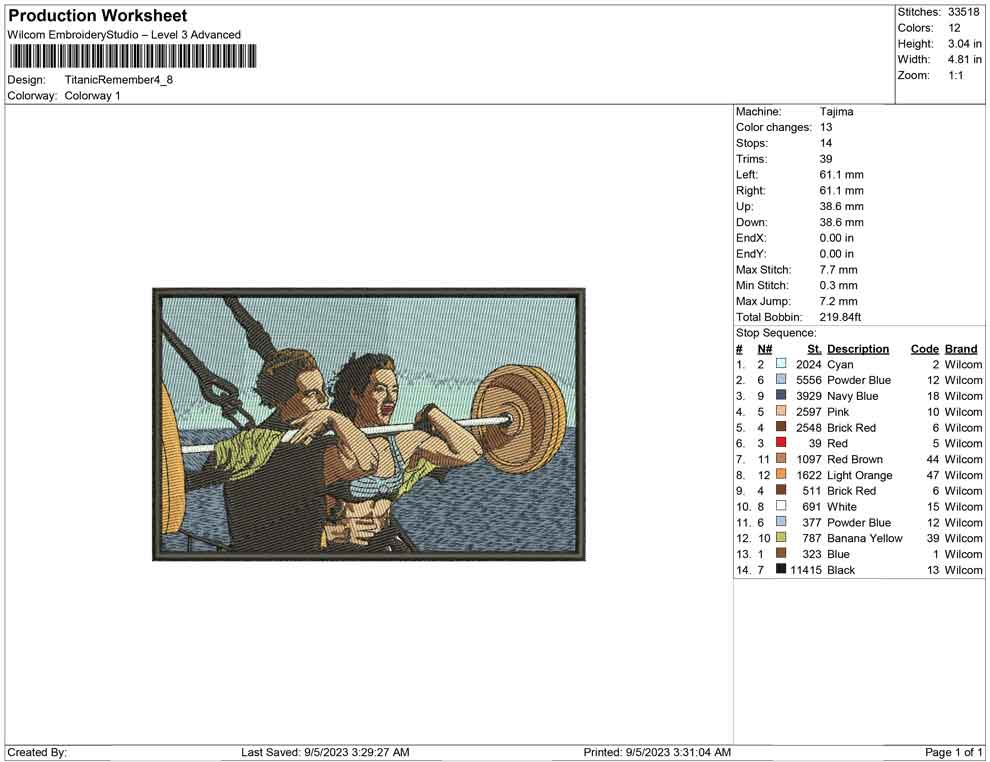
Task: Click the total bobbin value '219.84ft'
Action: pos(840,317)
